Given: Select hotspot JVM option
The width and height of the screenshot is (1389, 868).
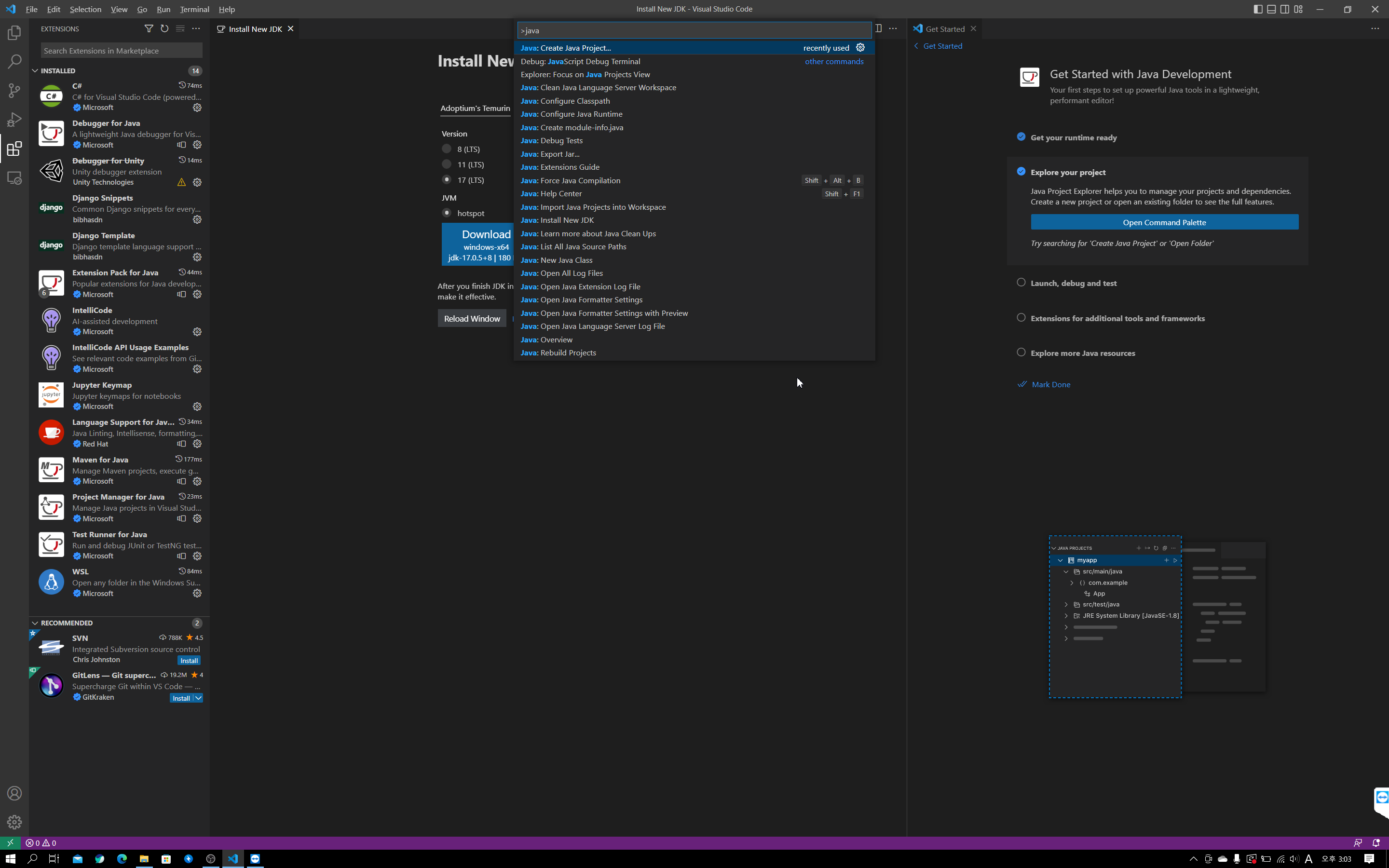Looking at the screenshot, I should (447, 213).
